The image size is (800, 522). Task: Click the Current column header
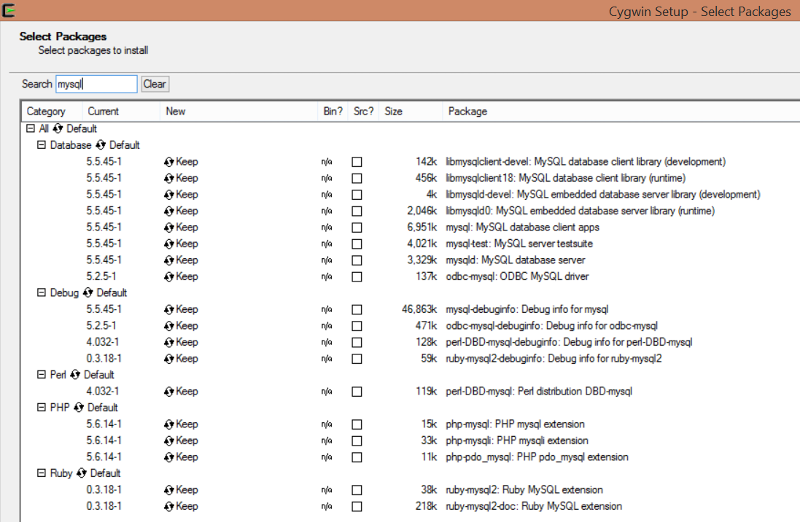point(121,111)
